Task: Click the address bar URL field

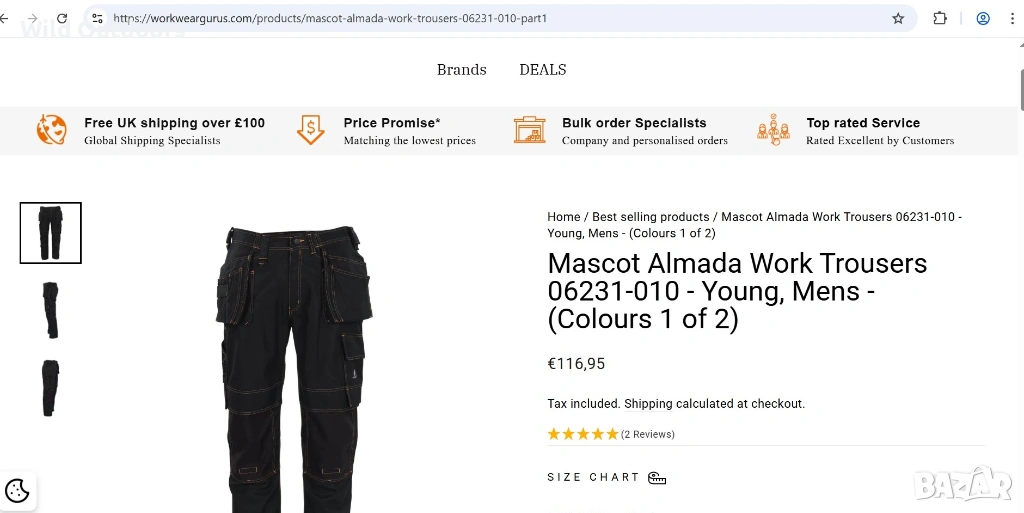Action: click(400, 19)
